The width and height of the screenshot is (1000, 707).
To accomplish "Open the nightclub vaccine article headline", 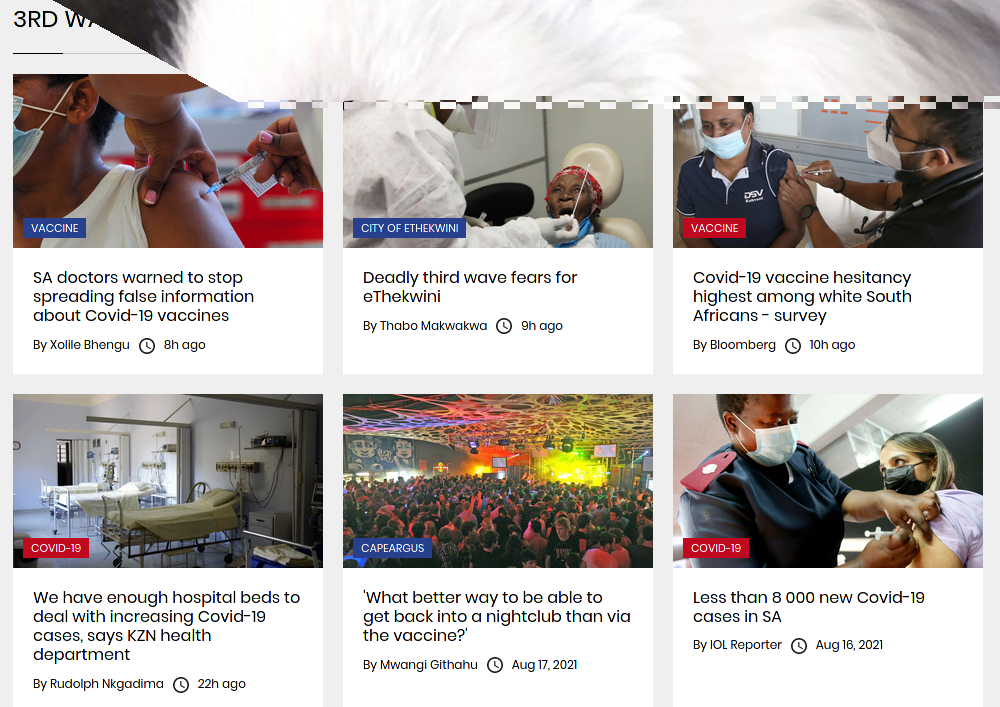I will (x=497, y=616).
